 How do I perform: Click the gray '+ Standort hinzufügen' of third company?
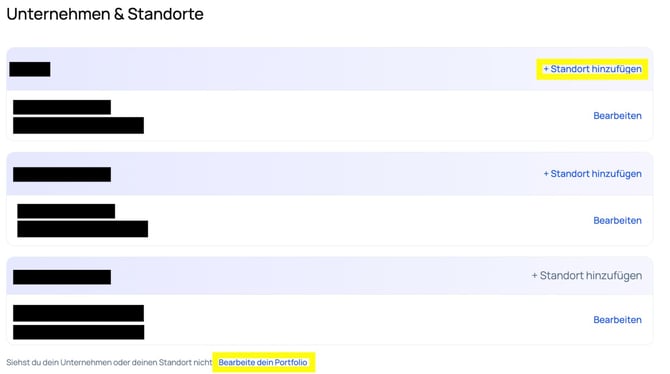pos(587,276)
